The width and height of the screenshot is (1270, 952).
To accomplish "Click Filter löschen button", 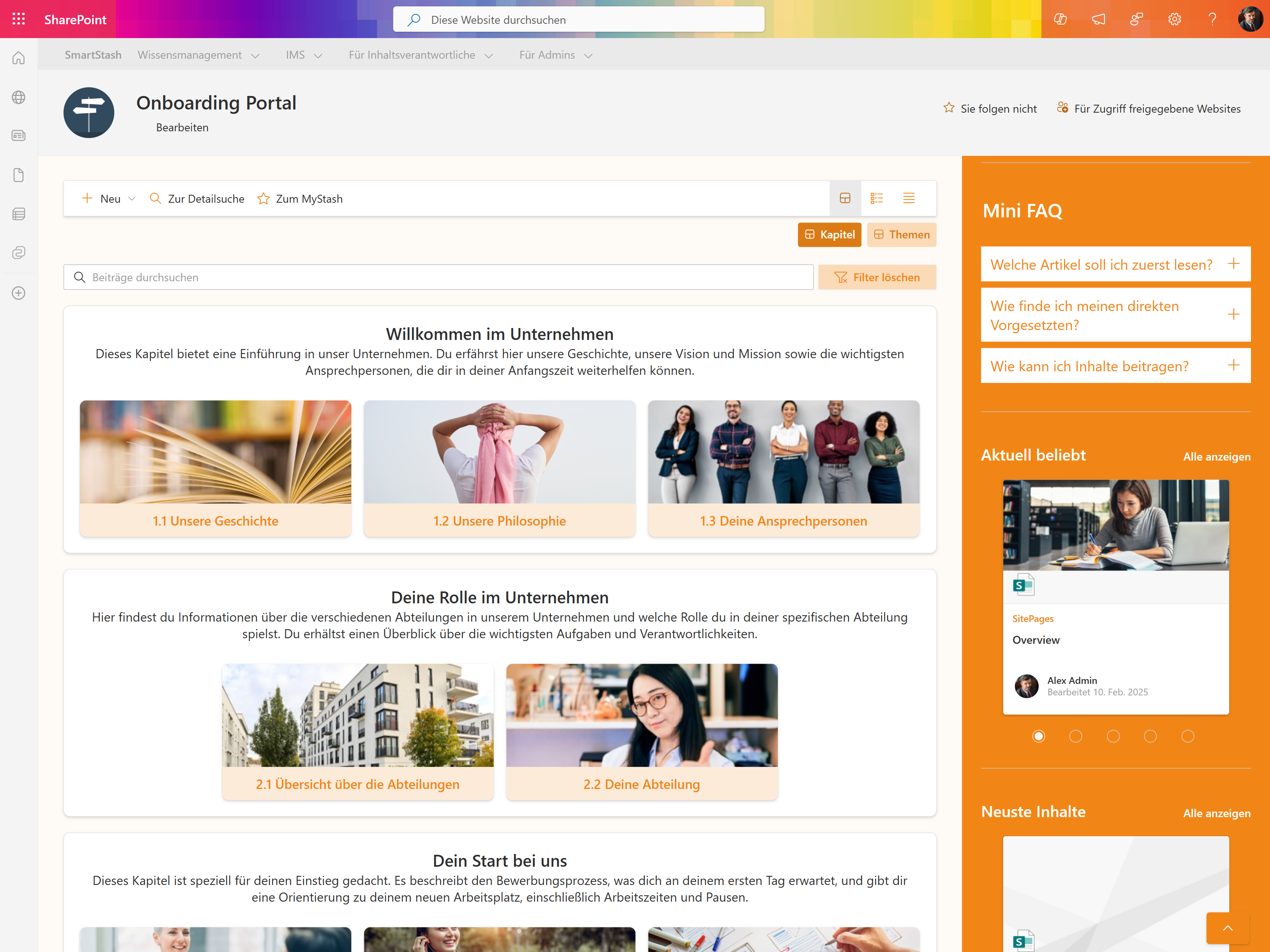I will pos(877,277).
